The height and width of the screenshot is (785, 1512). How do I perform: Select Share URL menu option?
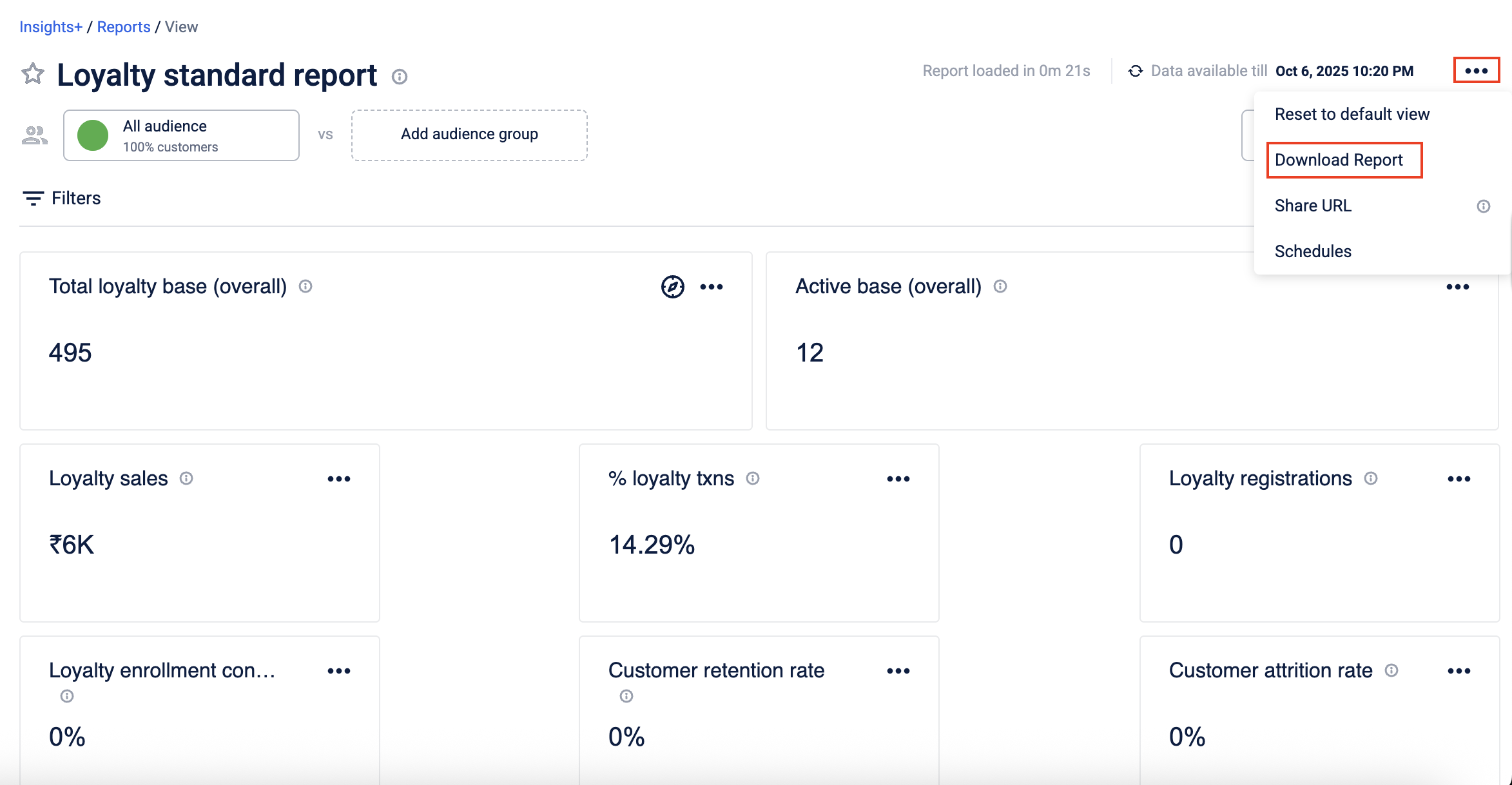tap(1313, 206)
